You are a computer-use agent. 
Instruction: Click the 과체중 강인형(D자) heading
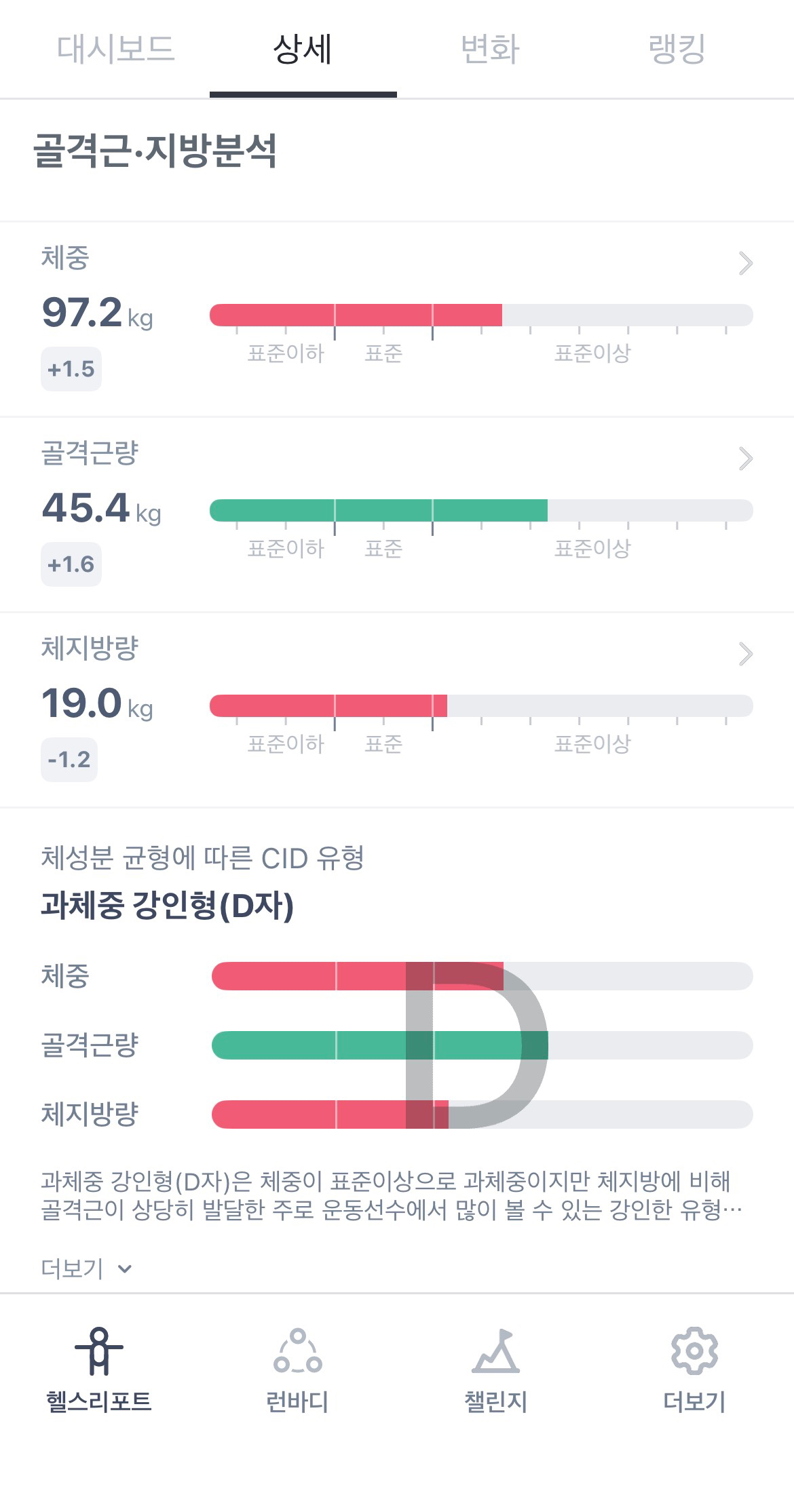pos(167,906)
